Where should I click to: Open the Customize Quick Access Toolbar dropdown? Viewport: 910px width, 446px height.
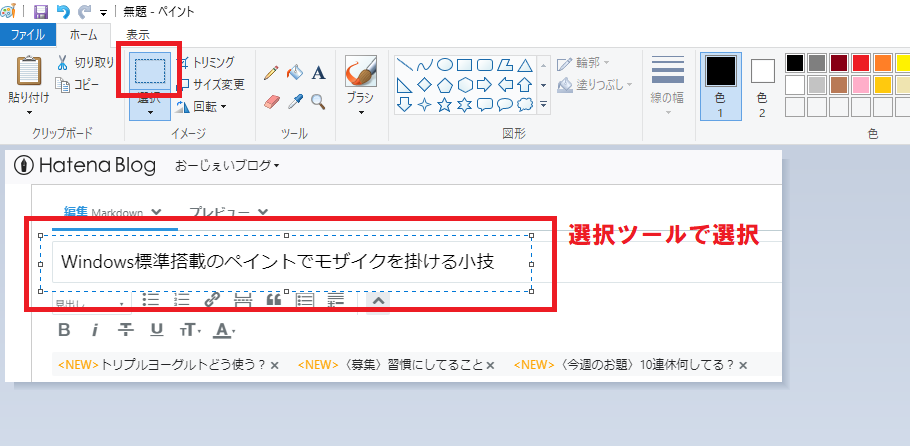(x=103, y=13)
